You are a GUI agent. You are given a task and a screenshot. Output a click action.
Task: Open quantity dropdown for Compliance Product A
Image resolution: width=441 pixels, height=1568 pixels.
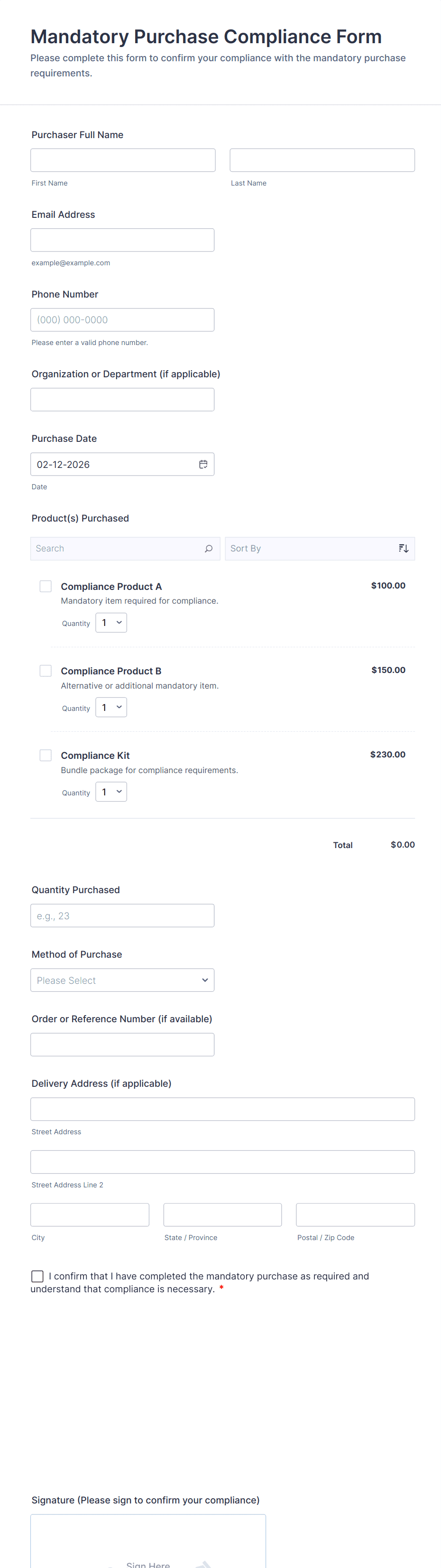[111, 623]
